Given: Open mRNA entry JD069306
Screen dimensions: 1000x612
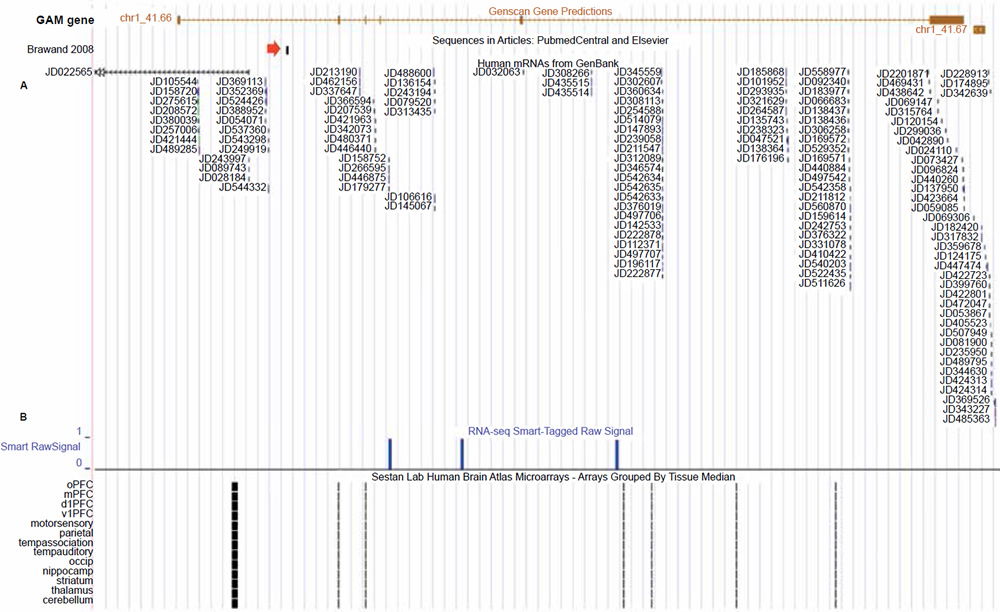Looking at the screenshot, I should point(946,217).
